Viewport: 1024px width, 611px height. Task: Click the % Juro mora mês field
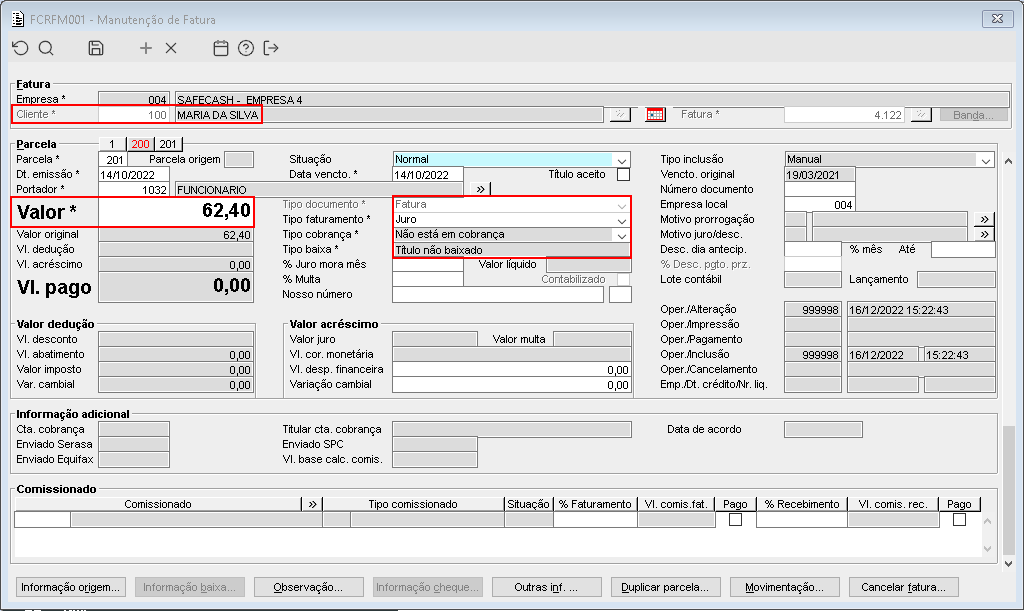[428, 264]
